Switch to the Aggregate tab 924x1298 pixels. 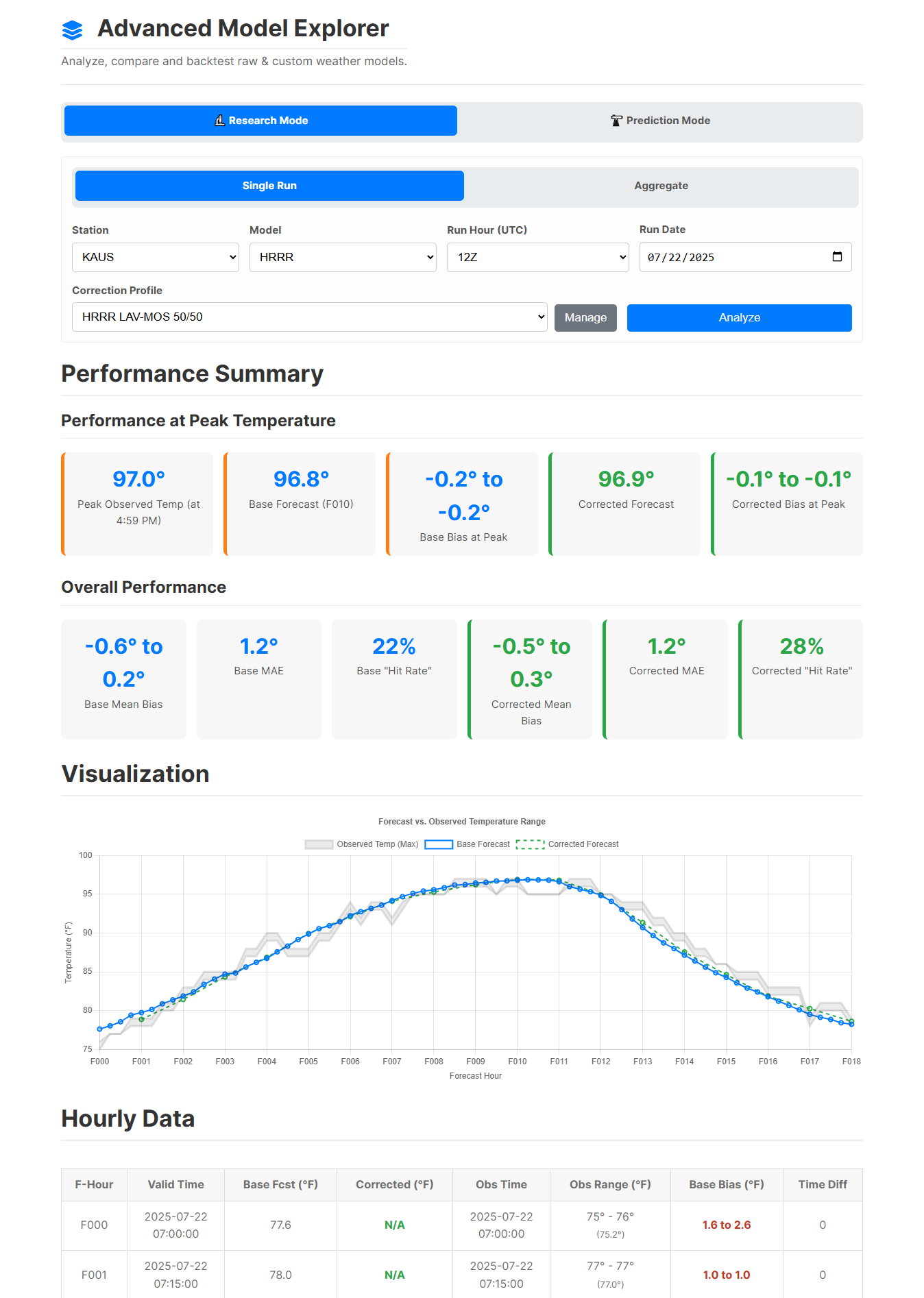(661, 186)
